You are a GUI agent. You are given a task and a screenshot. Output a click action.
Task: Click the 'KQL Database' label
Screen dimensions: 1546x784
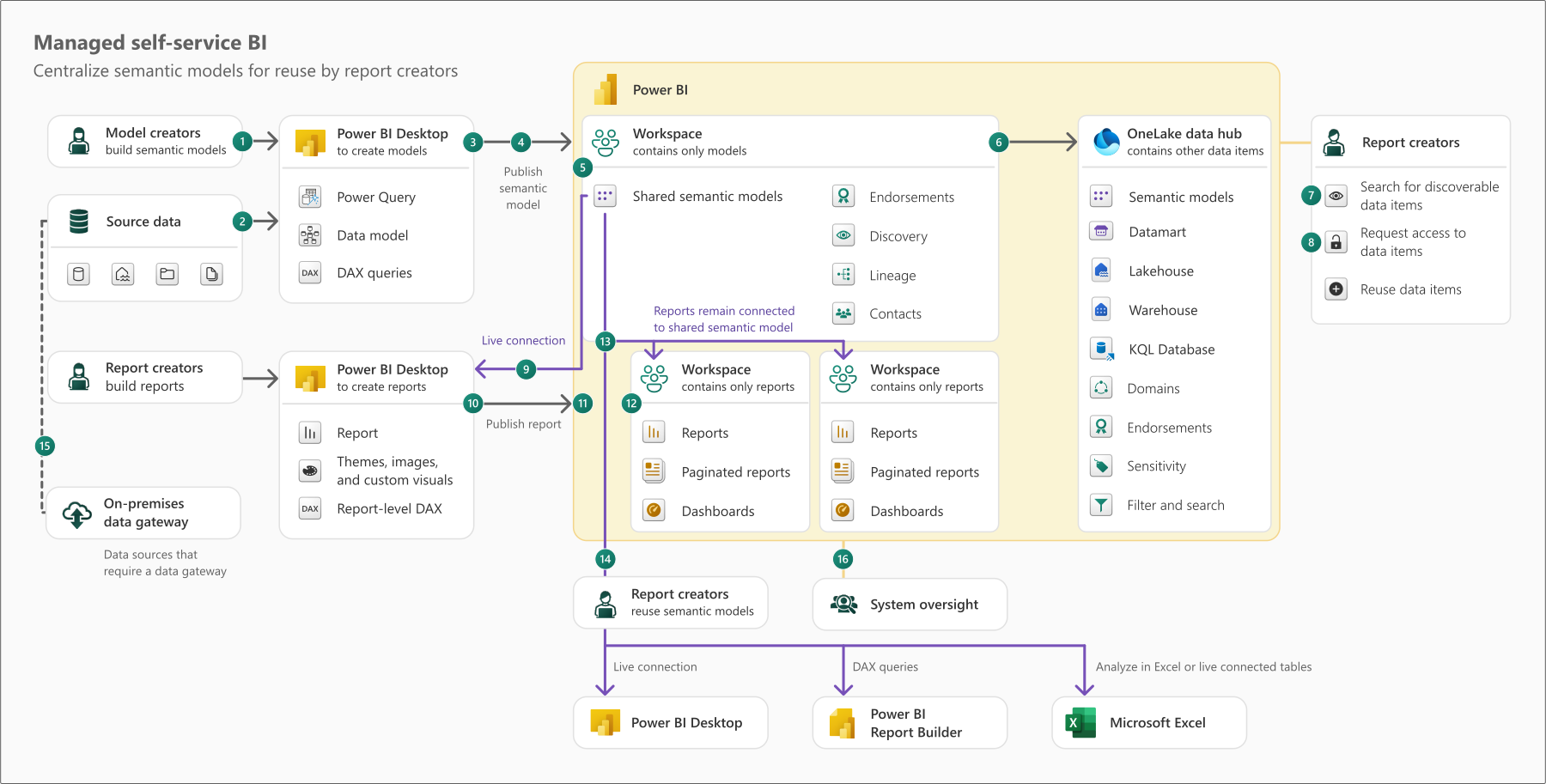[1172, 349]
